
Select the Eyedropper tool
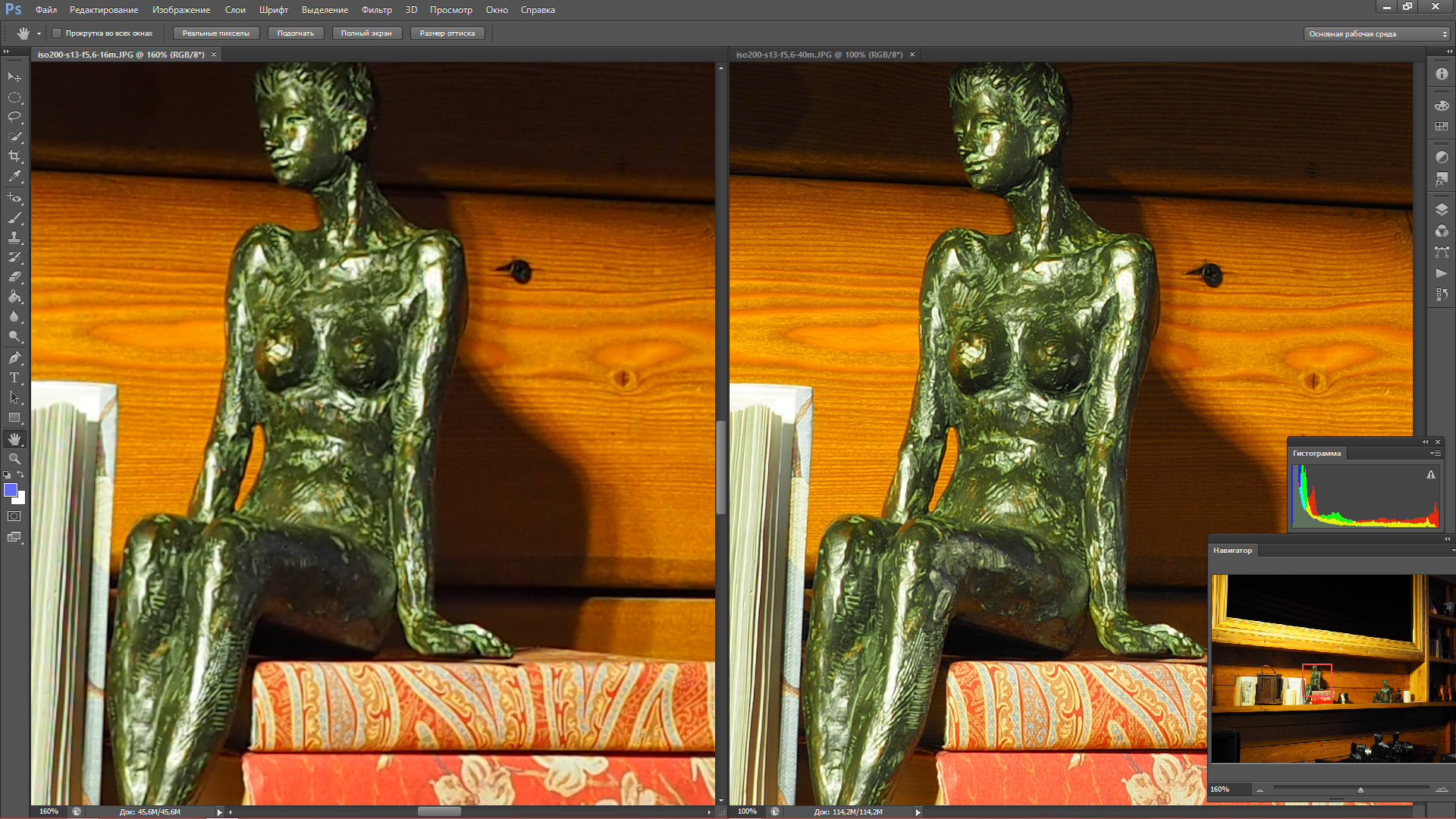(x=14, y=176)
